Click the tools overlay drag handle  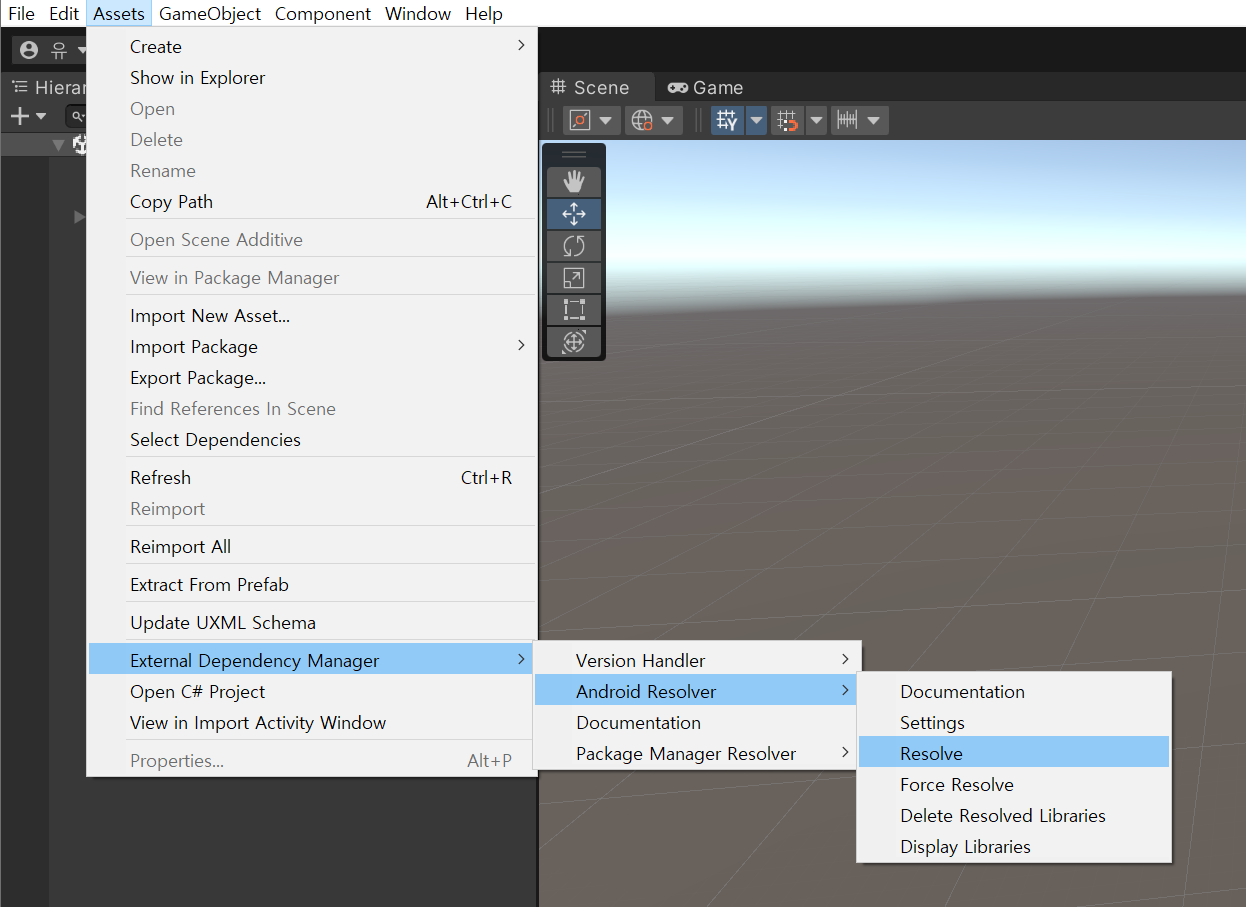tap(574, 155)
